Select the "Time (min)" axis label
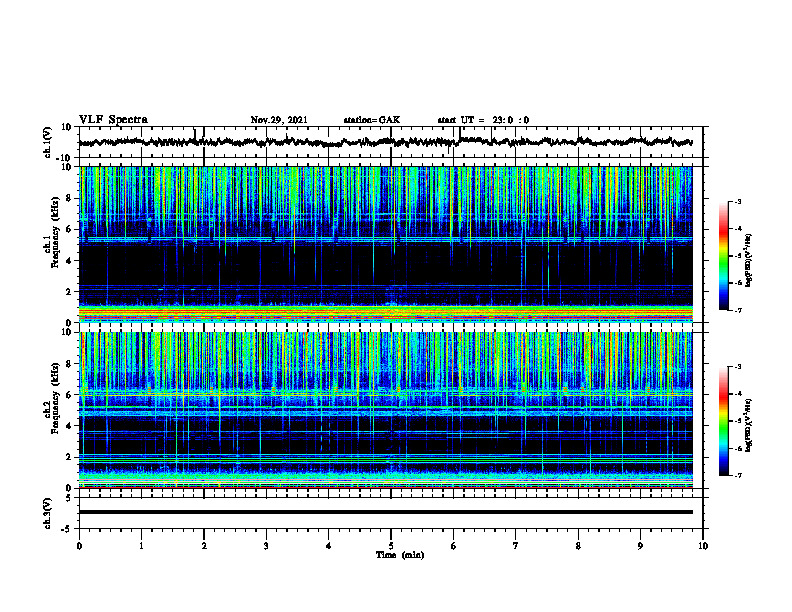 (x=400, y=555)
